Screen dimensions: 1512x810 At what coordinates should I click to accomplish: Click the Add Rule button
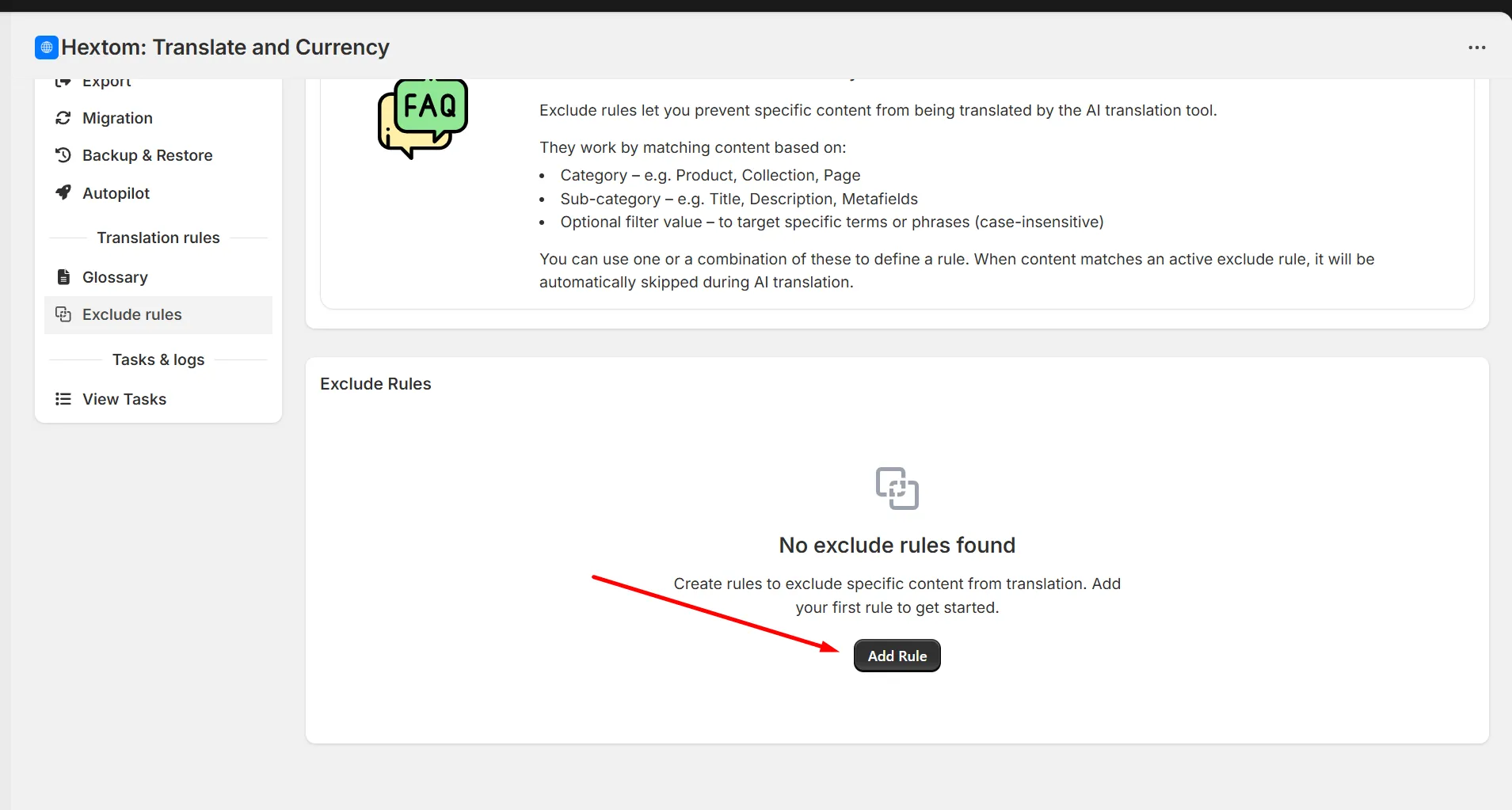pos(897,656)
